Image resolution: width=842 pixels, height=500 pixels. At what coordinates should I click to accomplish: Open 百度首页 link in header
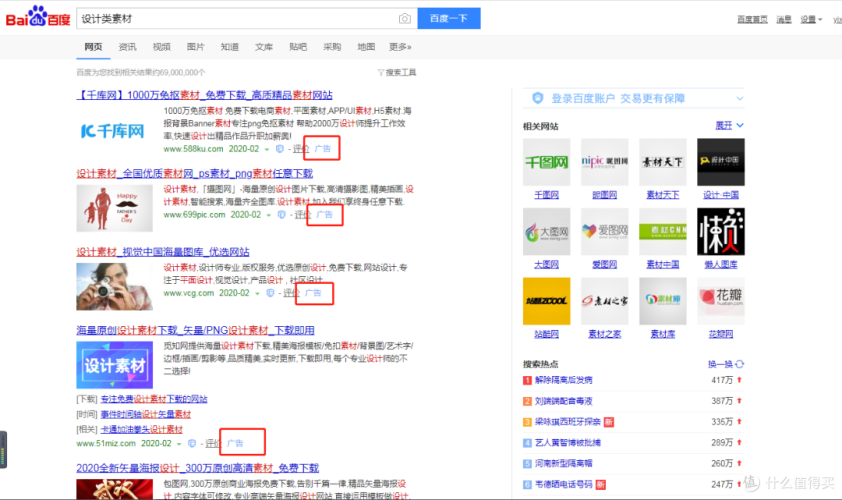tap(752, 19)
